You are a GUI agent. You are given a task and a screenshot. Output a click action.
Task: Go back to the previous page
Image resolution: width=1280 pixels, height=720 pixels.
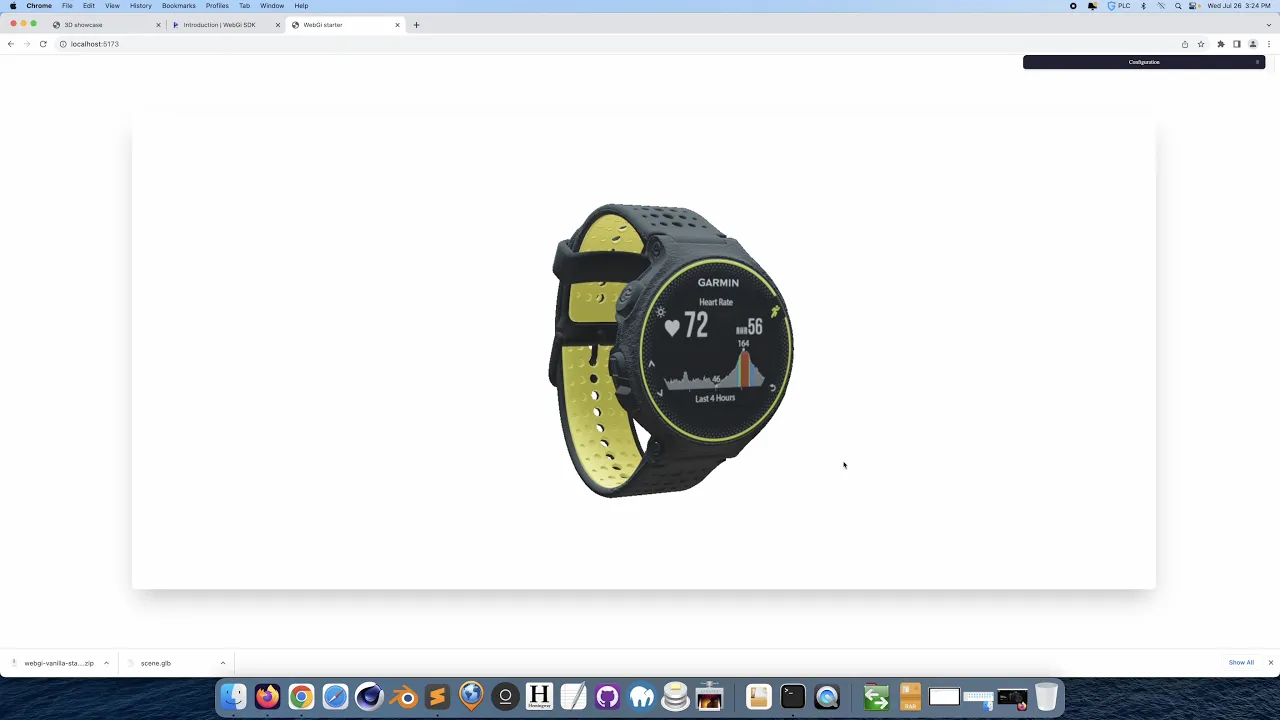[11, 44]
